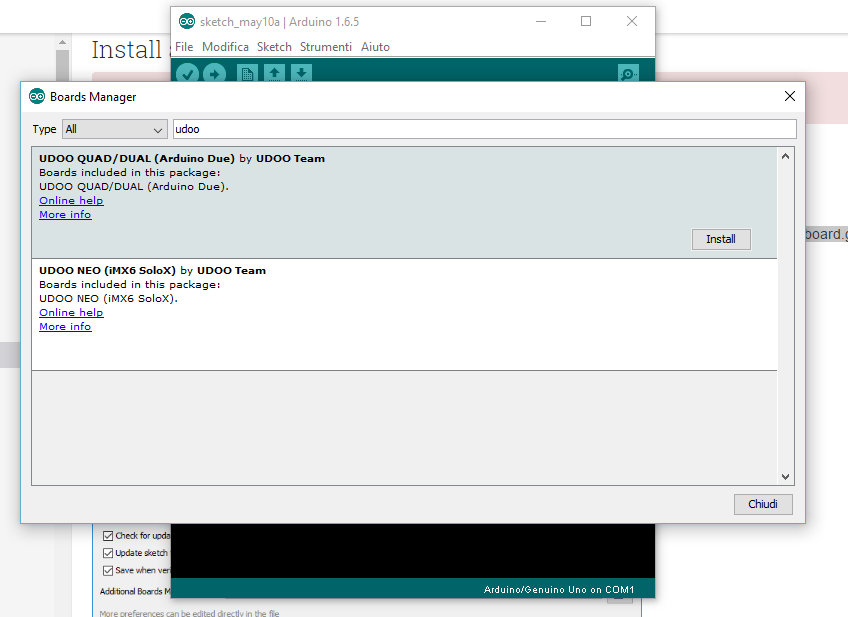The width and height of the screenshot is (848, 617).
Task: Toggle Check for updates checkbox in Preferences
Action: (108, 536)
